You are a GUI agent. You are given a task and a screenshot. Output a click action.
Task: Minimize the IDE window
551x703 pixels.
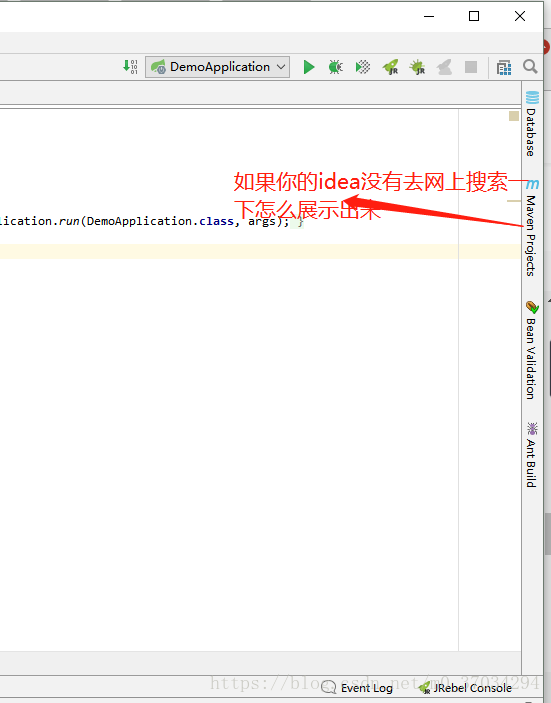(x=429, y=17)
